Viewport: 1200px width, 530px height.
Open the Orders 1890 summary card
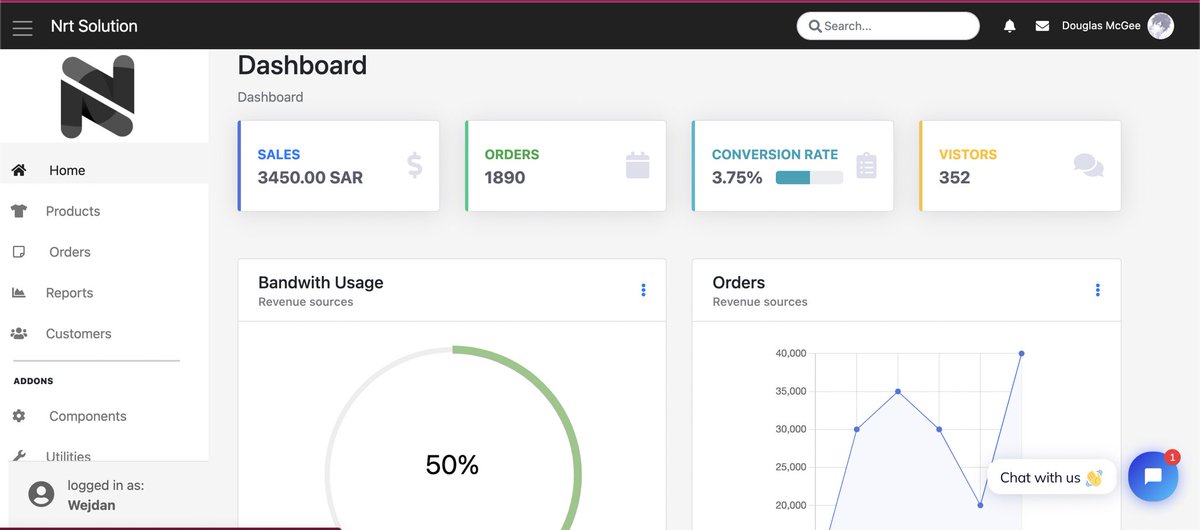coord(566,166)
